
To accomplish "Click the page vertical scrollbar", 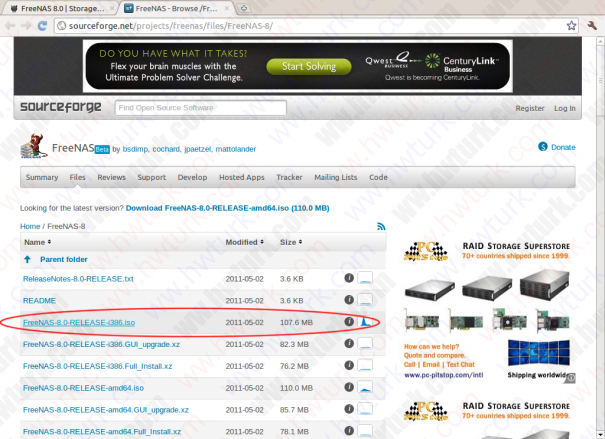I will pyautogui.click(x=600, y=238).
